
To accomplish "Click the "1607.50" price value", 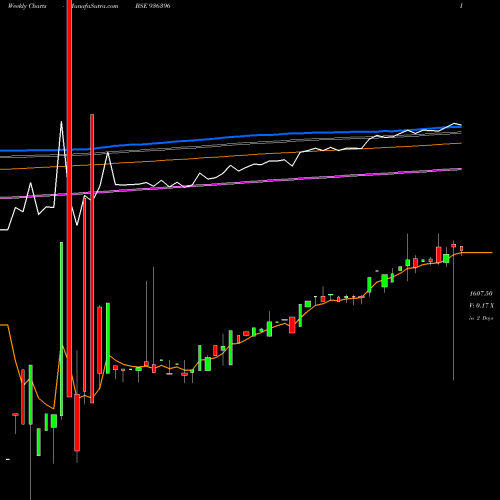I will click(x=481, y=294).
